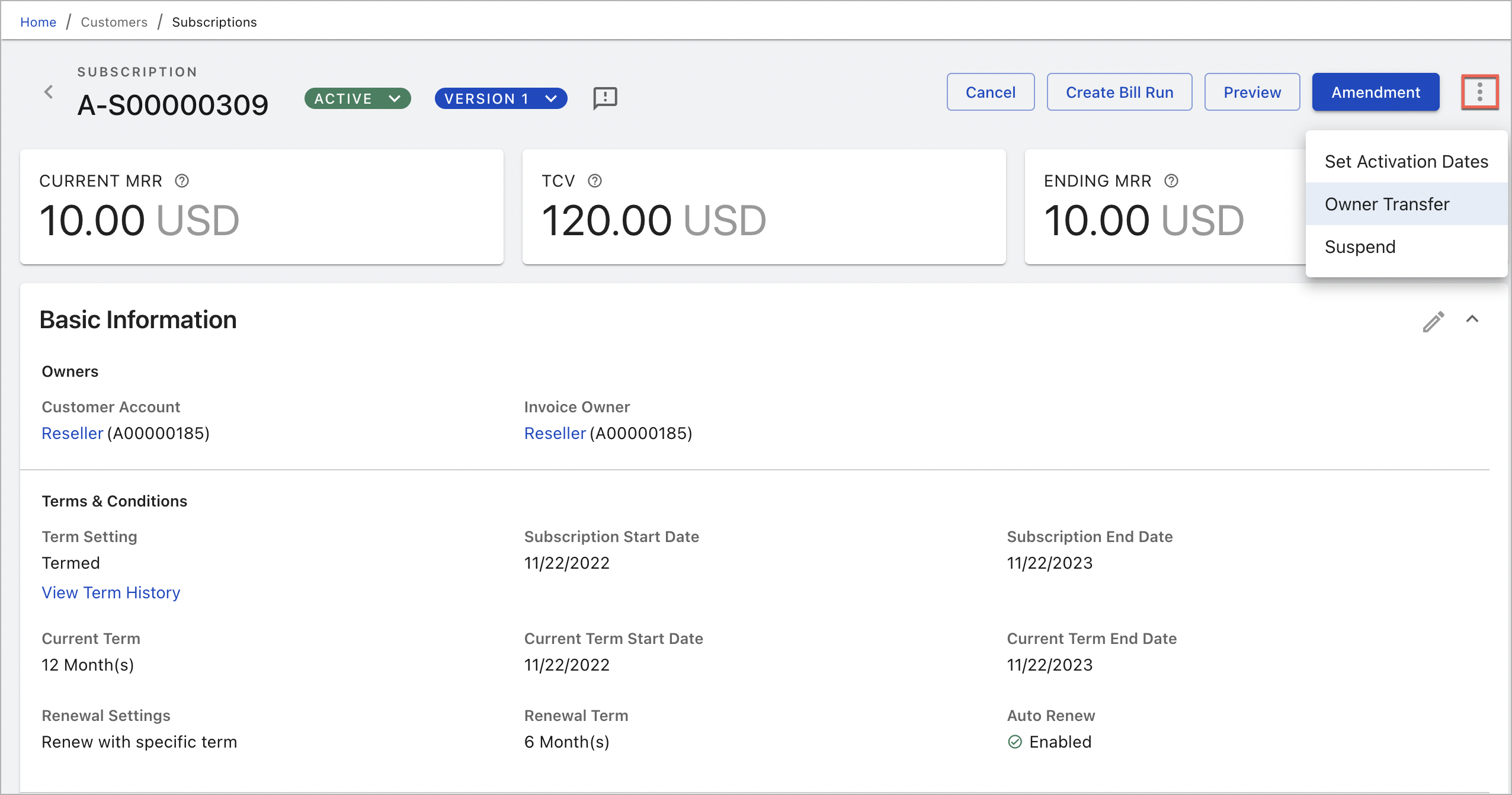Viewport: 1512px width, 795px height.
Task: Click the Auto Renew Enabled check icon
Action: 1015,742
